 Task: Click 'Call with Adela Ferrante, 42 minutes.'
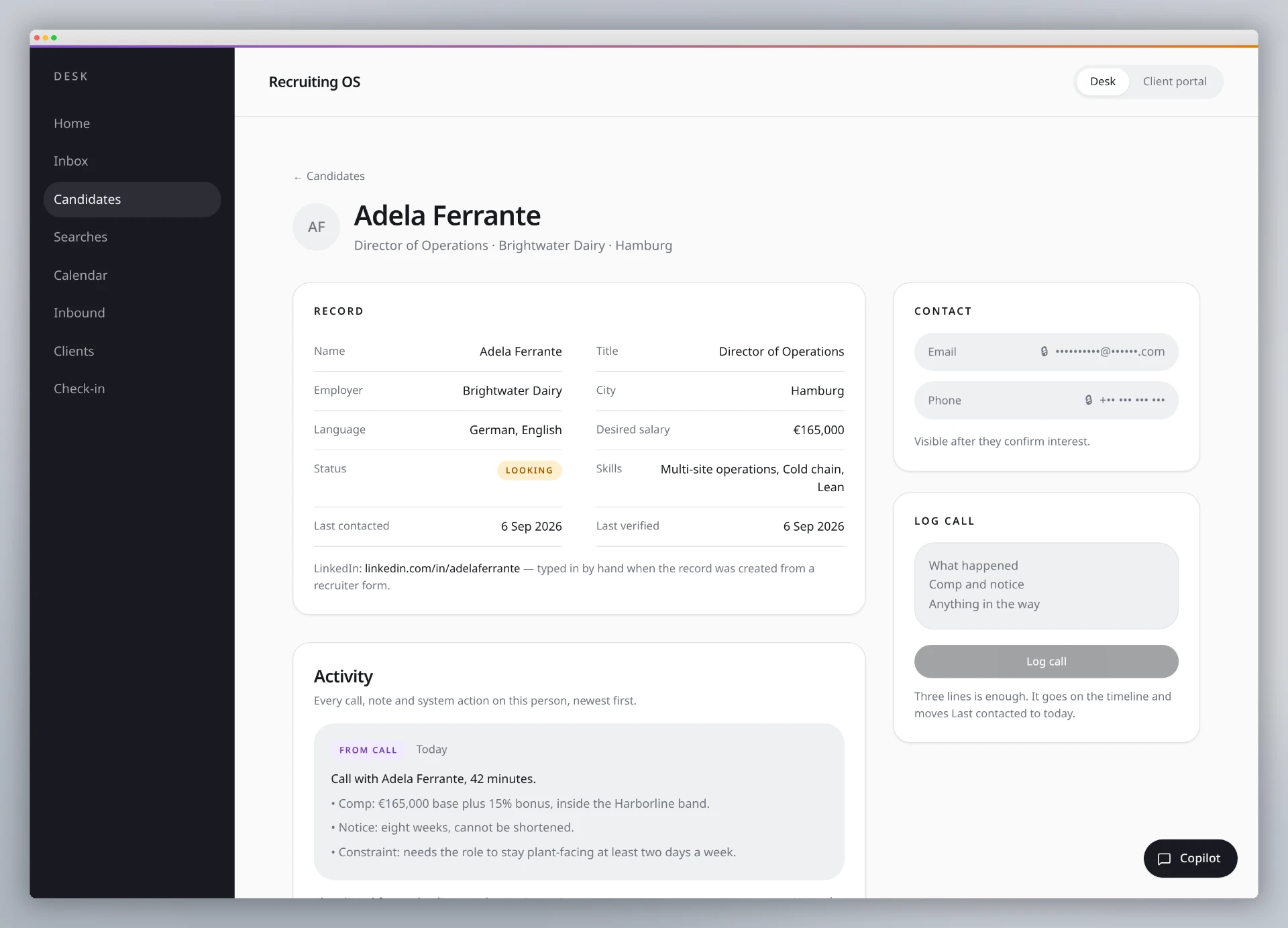433,779
